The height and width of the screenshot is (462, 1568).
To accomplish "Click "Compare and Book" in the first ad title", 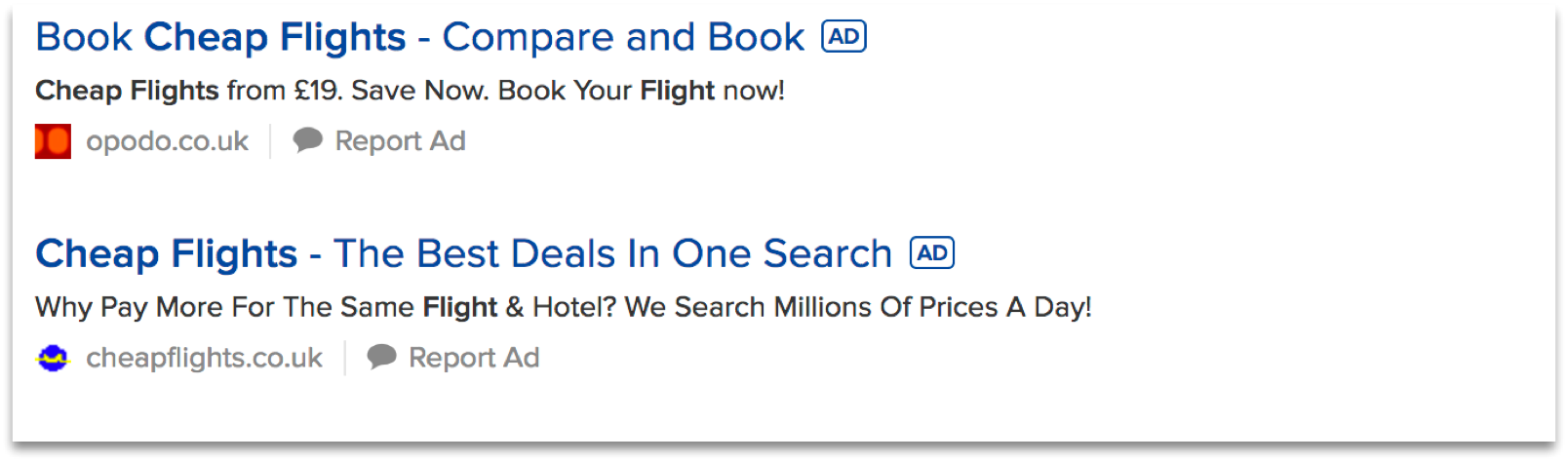I will point(623,38).
